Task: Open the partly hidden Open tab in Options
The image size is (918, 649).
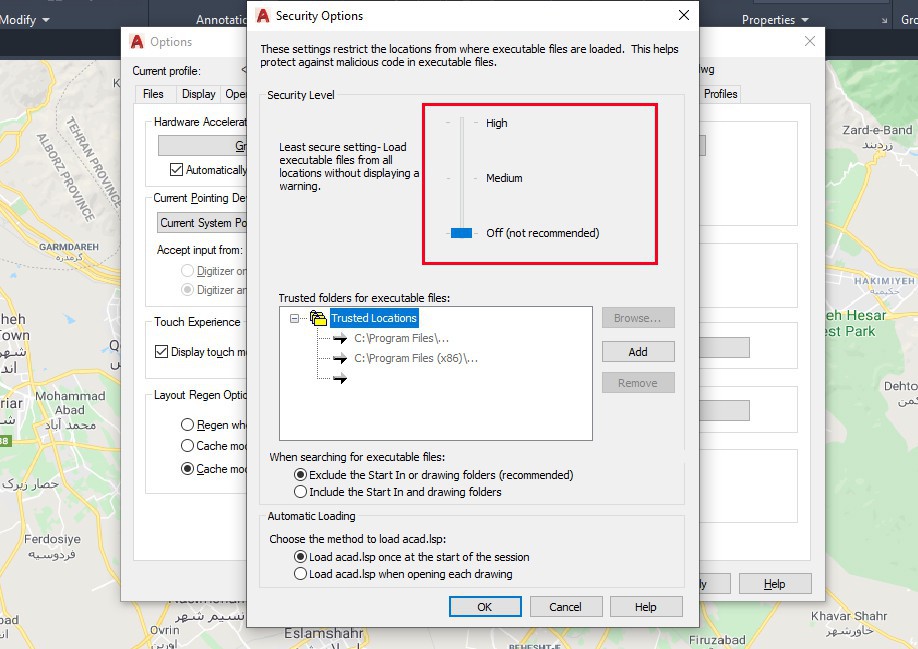Action: click(x=235, y=94)
